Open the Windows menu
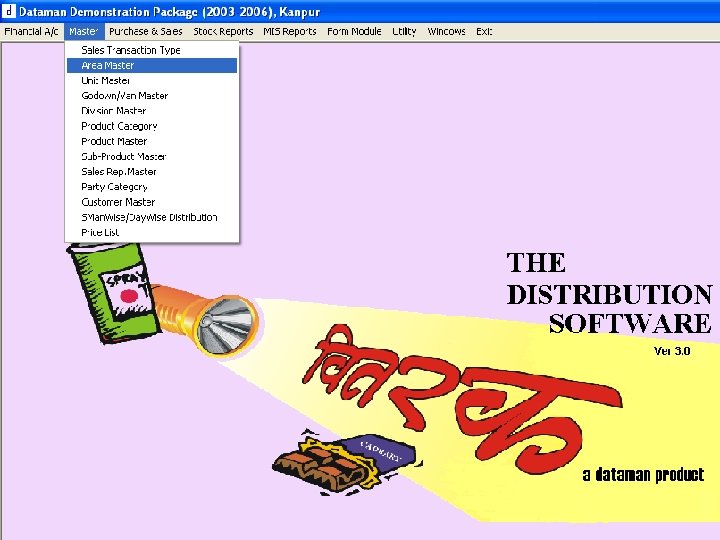 pyautogui.click(x=446, y=32)
